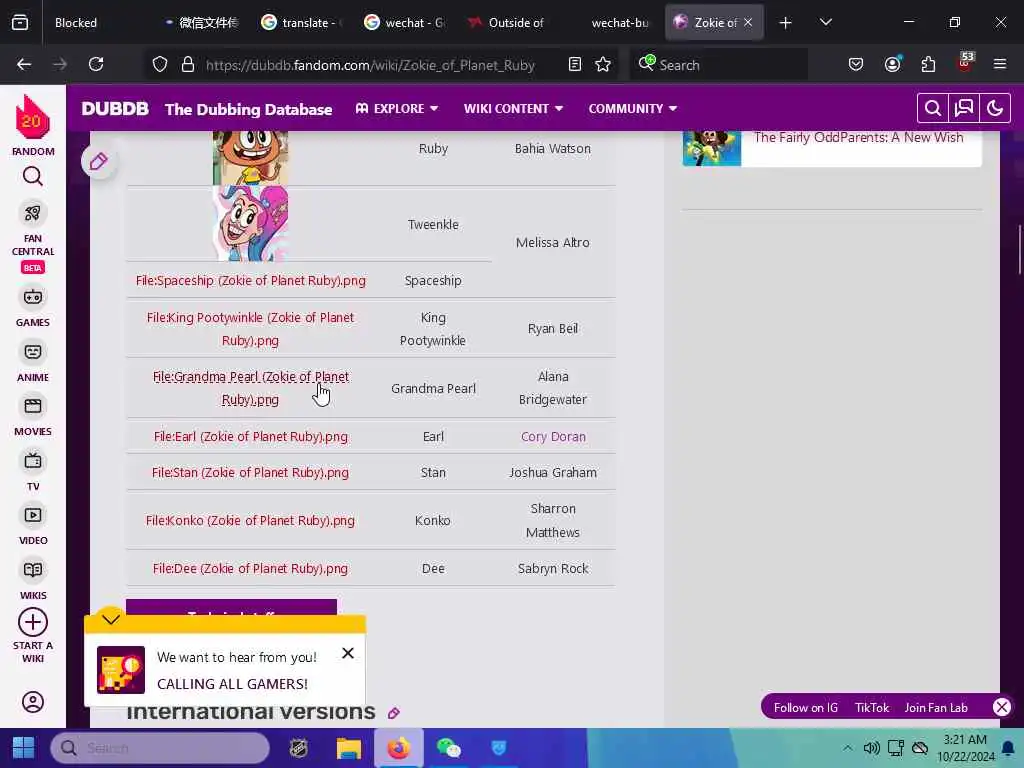Click Follow on IG link
Screen dimensions: 1024x768
coord(806,707)
